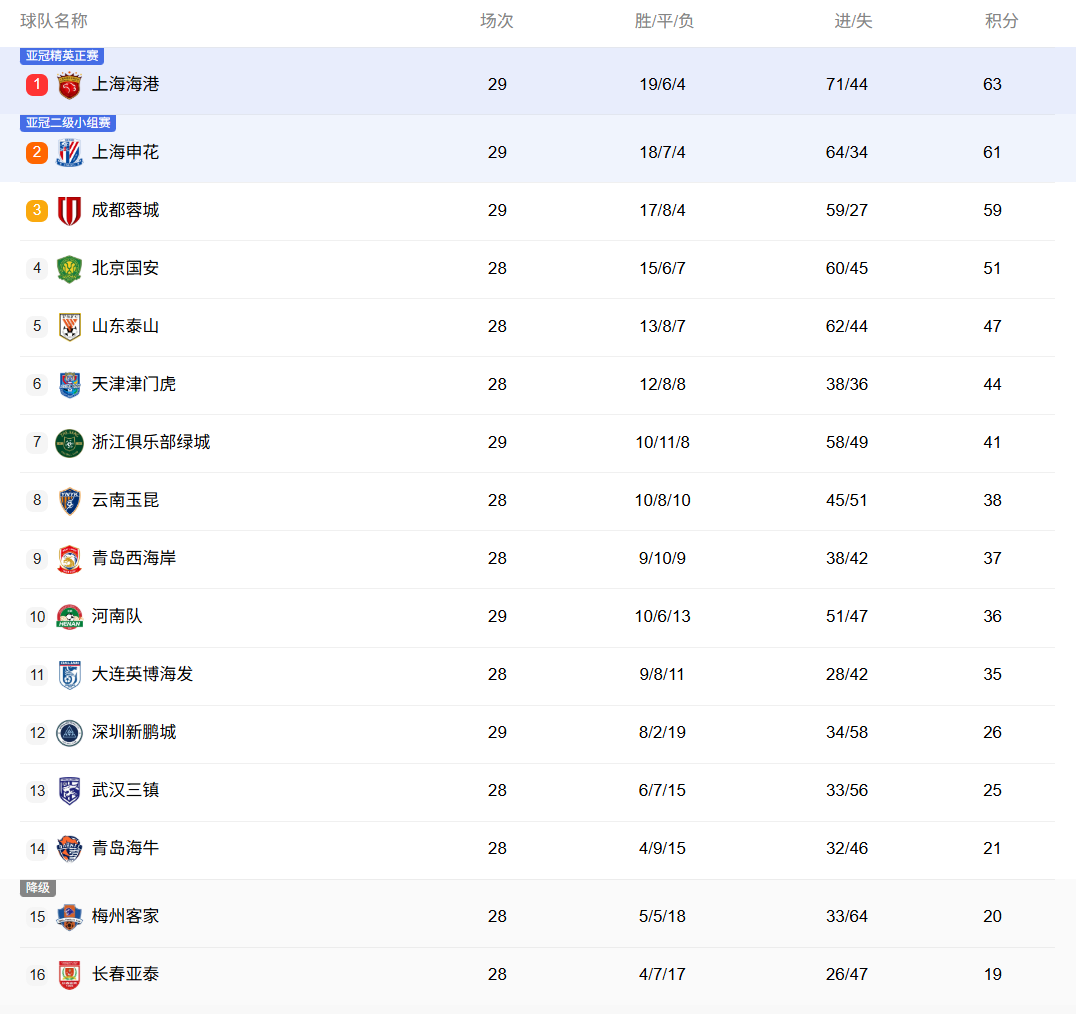Click the Shanghai Shenhua (上海申花) team crest
Screen dimensions: 1076x1019
pyautogui.click(x=69, y=153)
